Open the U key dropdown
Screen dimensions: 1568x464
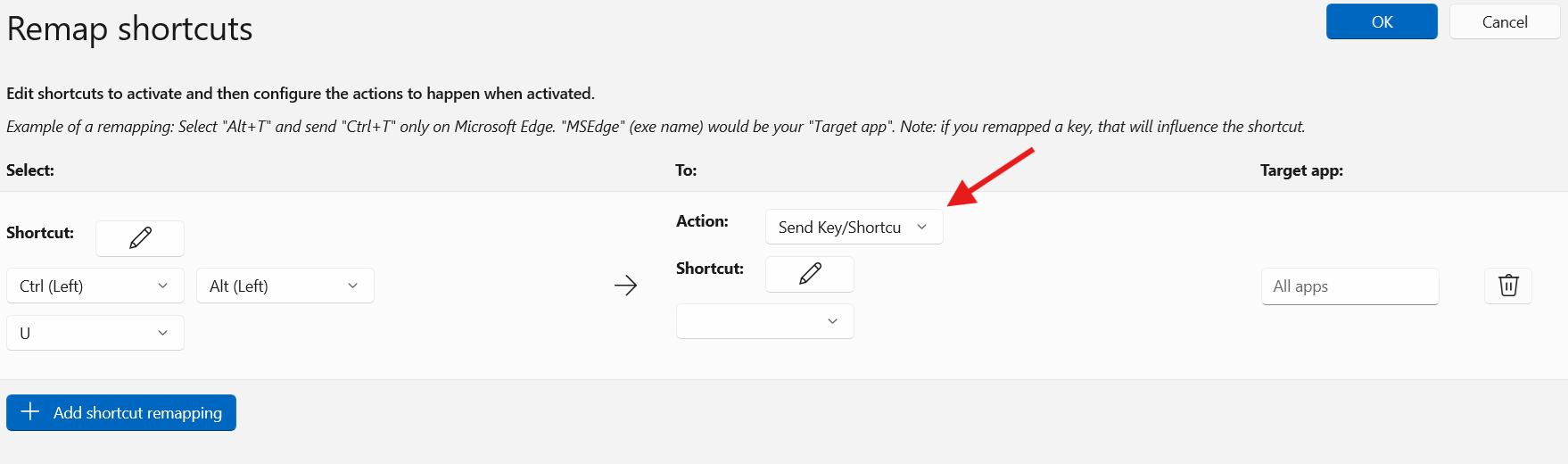[x=95, y=333]
